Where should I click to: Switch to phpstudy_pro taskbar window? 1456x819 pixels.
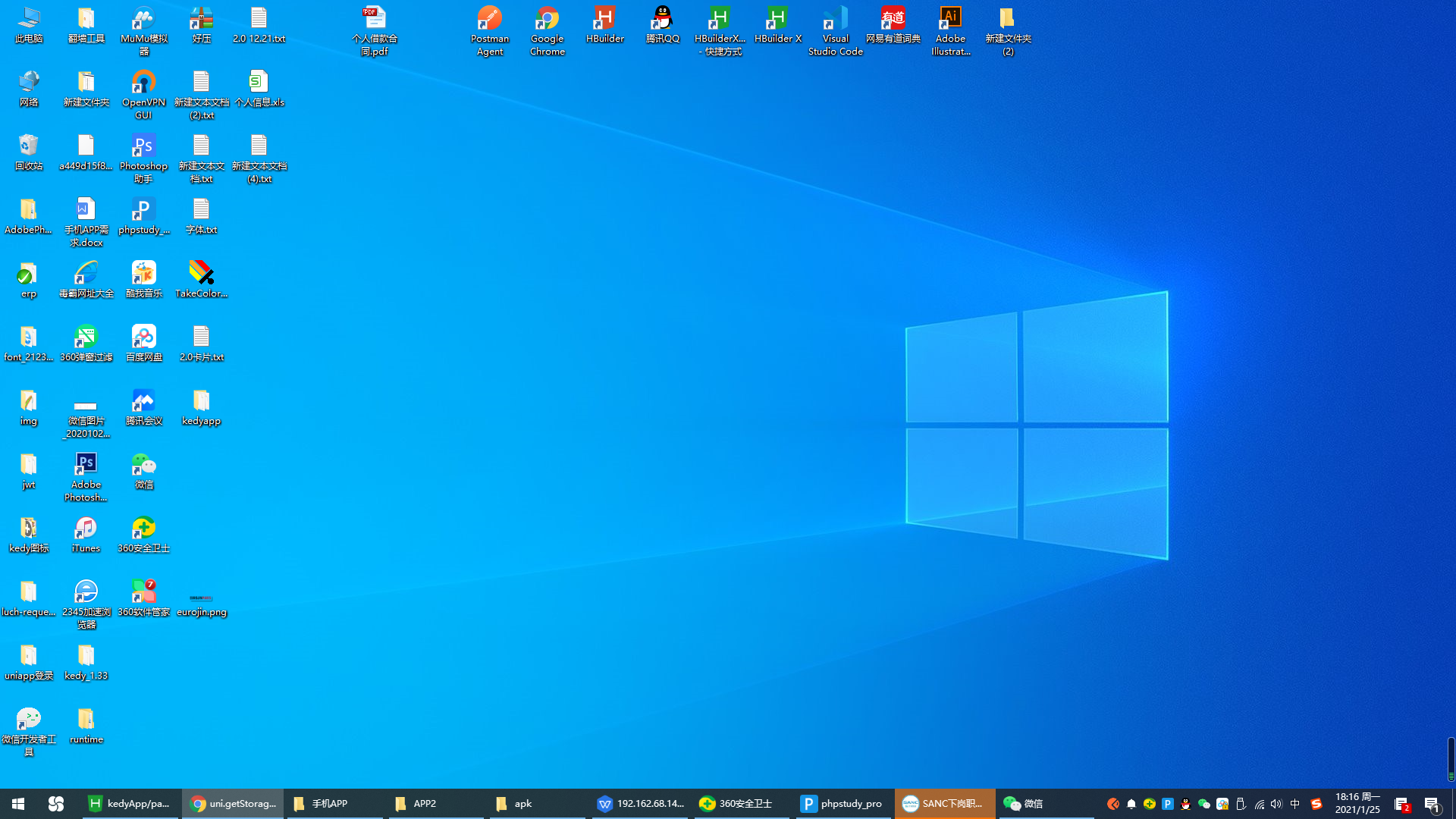point(843,804)
